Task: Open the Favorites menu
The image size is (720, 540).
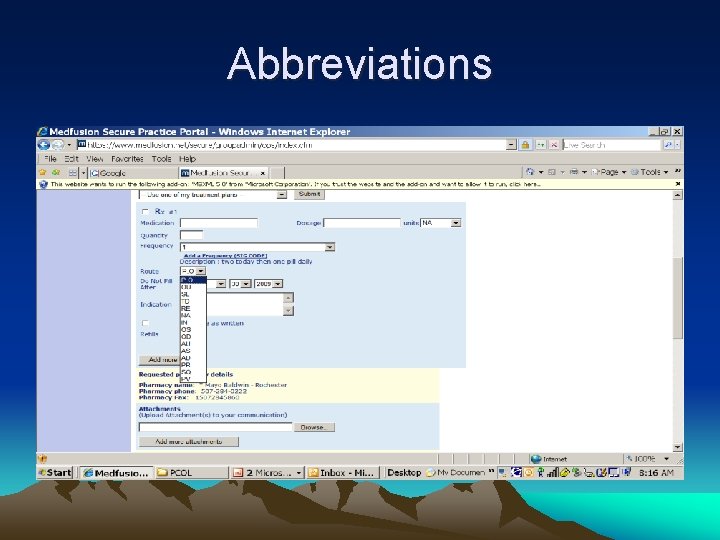Action: [x=127, y=159]
